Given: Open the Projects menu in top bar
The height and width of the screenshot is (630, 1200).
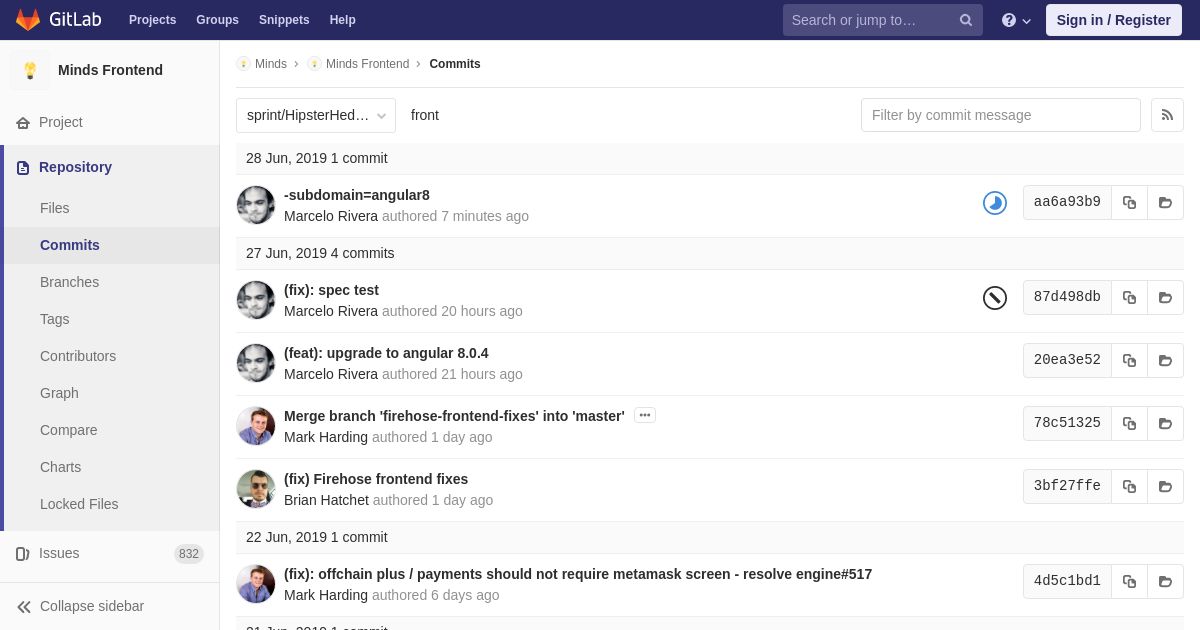Looking at the screenshot, I should (152, 20).
